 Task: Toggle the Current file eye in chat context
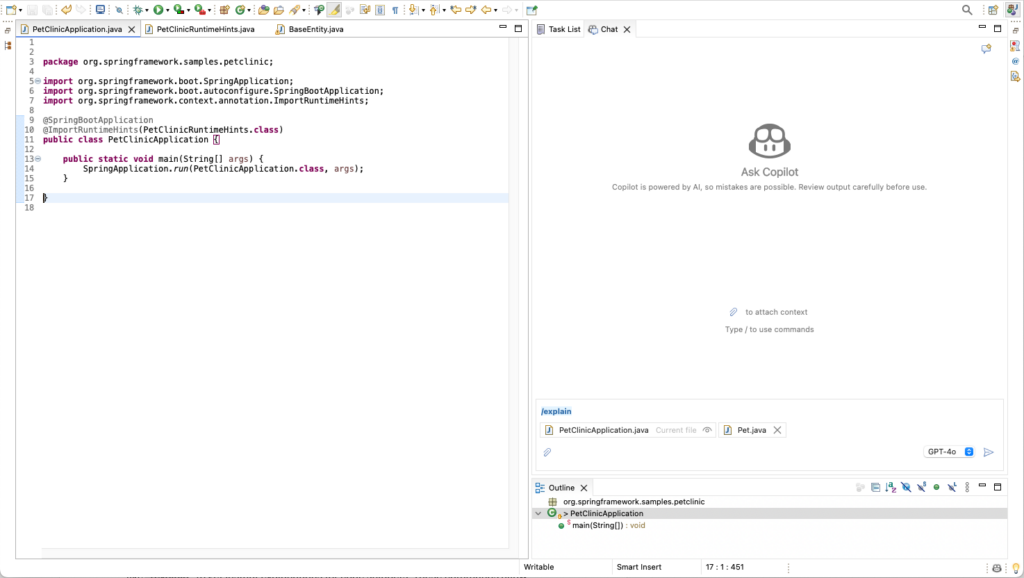point(707,429)
